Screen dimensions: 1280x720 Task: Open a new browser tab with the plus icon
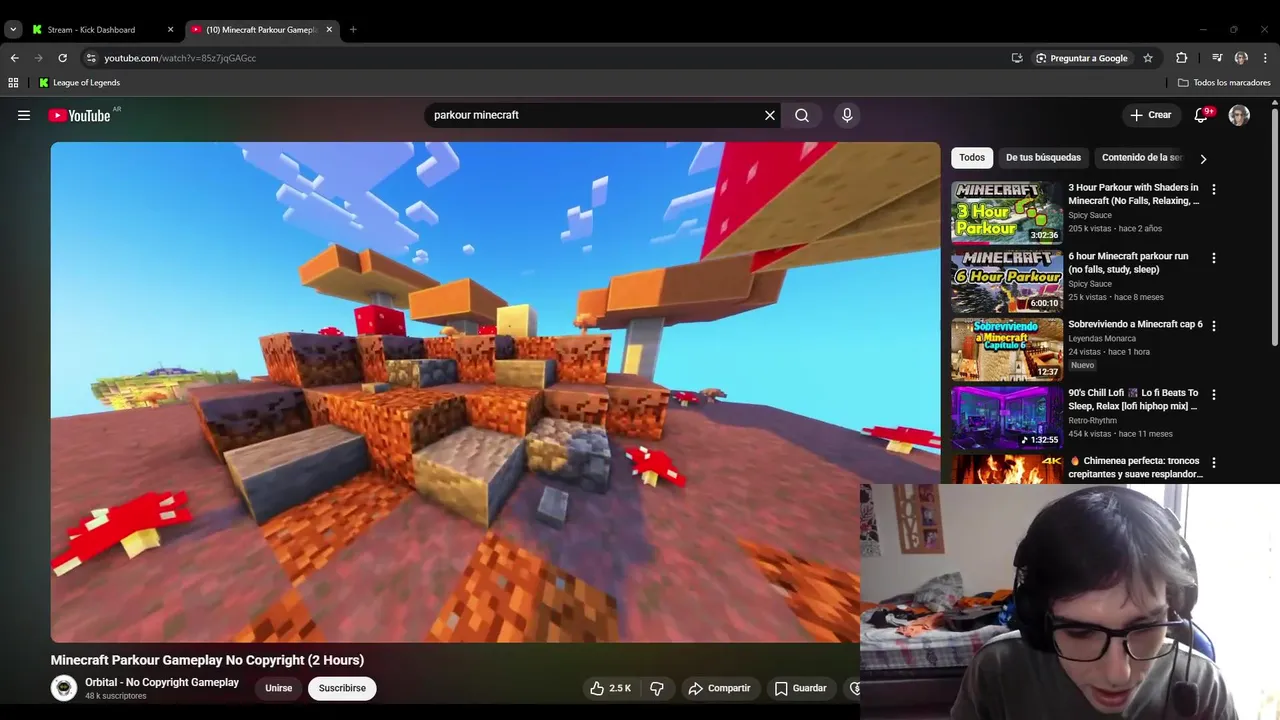click(x=353, y=30)
